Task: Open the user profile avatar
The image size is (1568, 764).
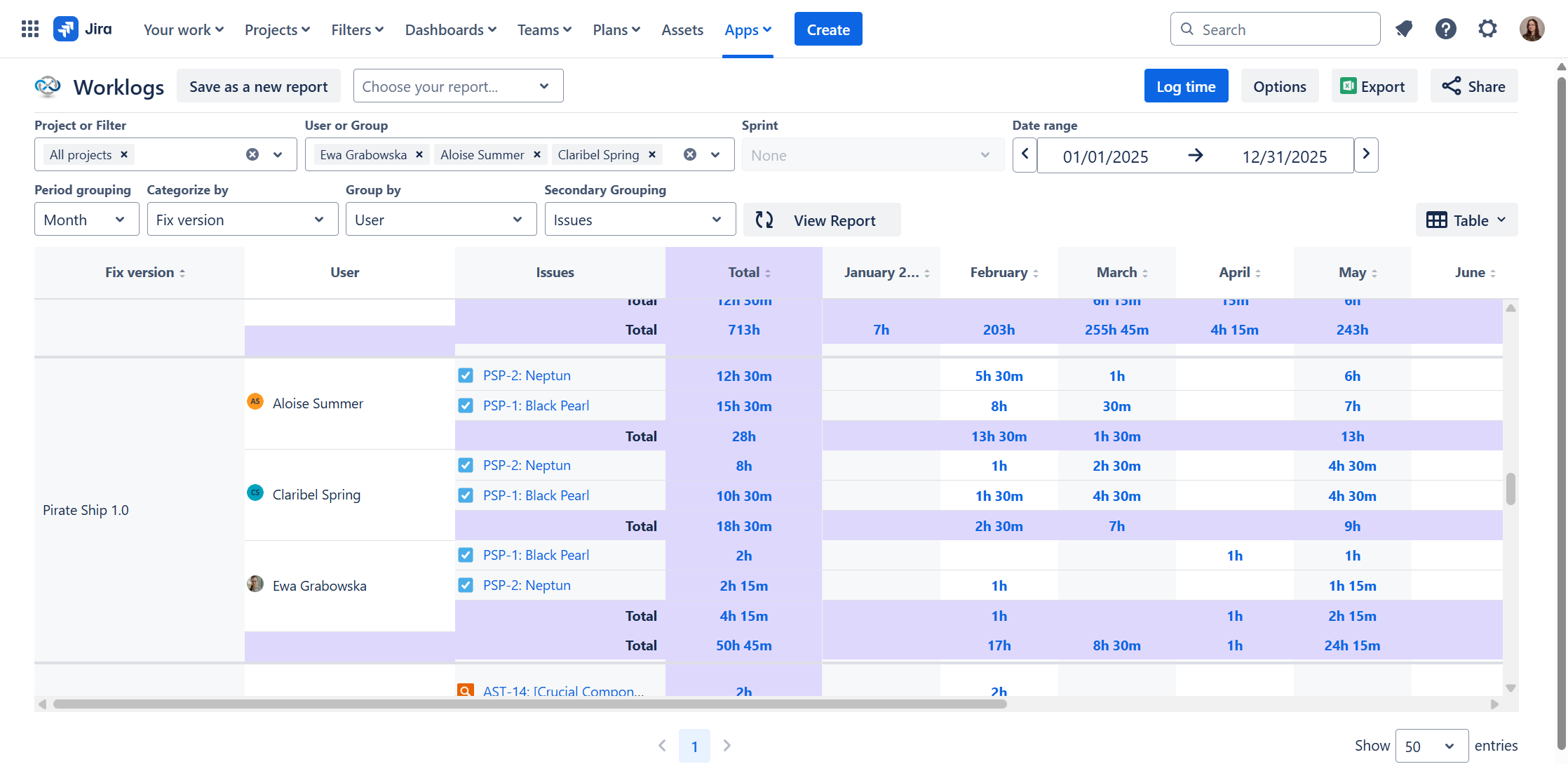Action: 1532,29
